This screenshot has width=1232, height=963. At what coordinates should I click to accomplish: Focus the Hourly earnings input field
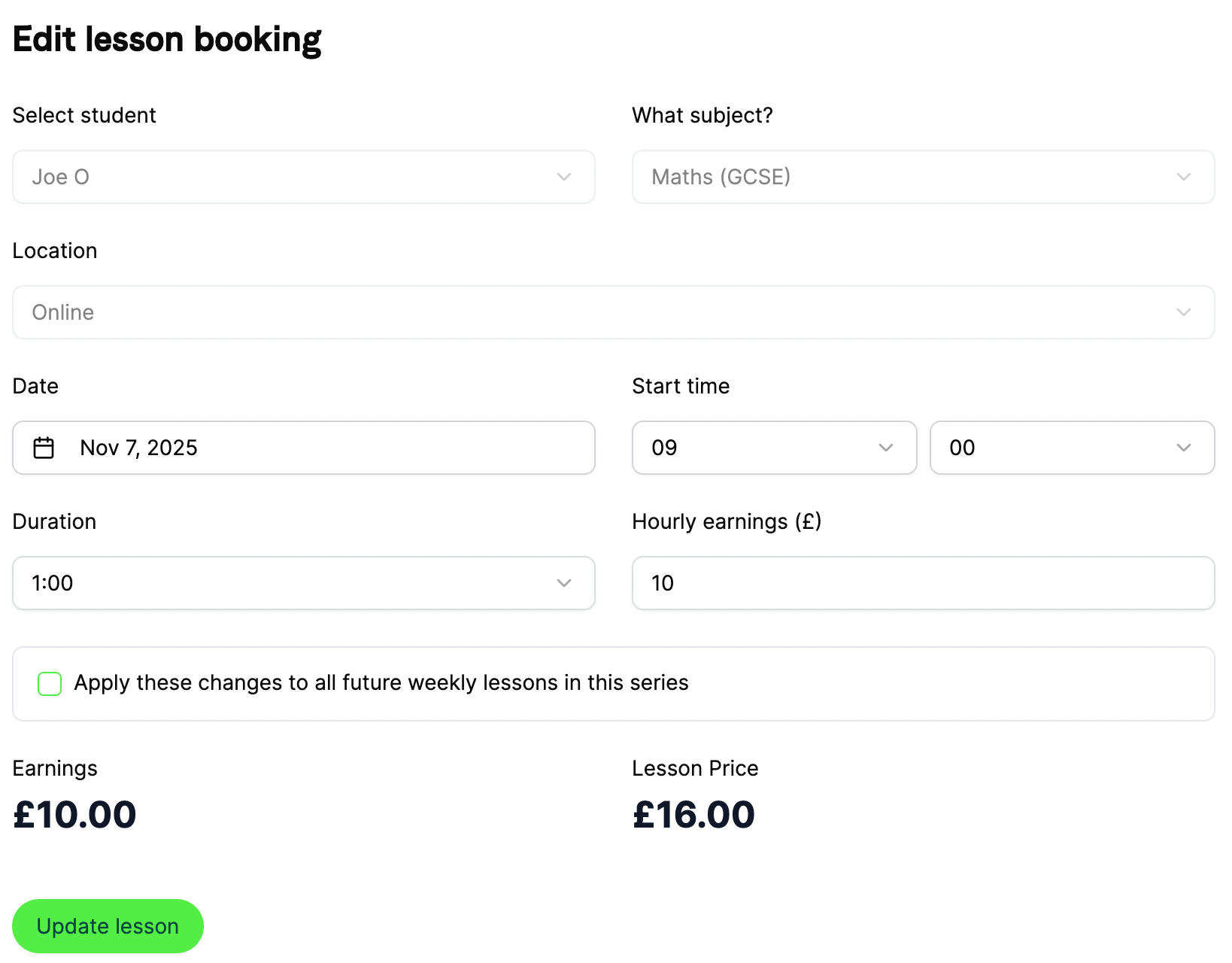(x=924, y=583)
